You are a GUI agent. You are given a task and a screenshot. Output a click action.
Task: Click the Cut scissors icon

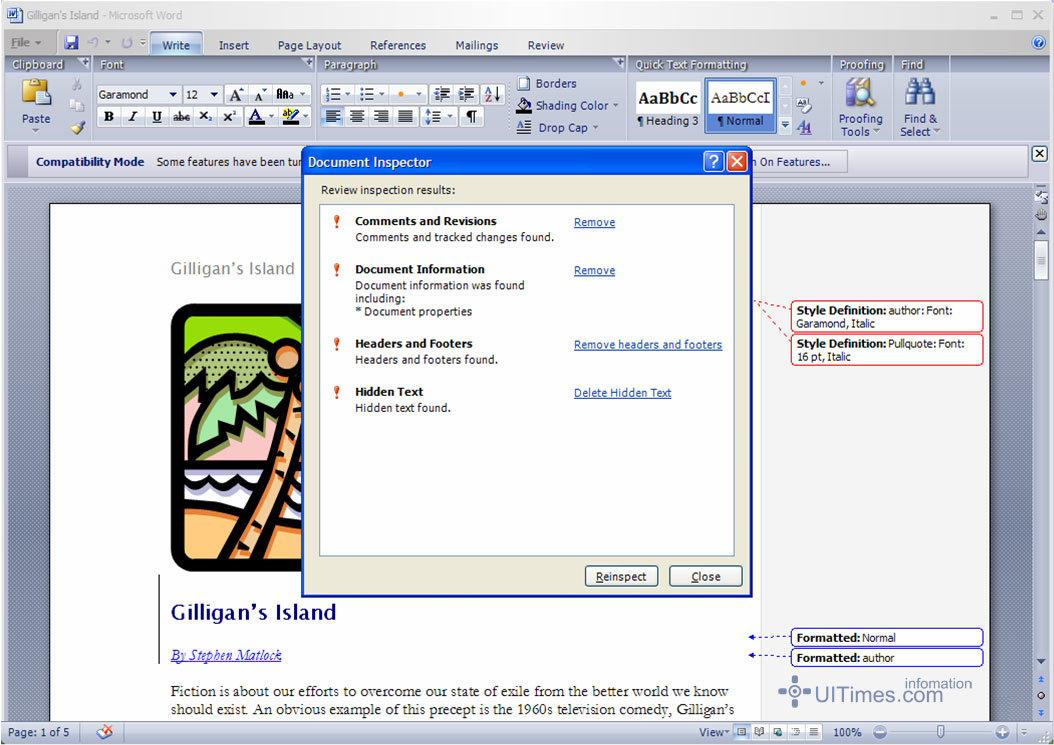pyautogui.click(x=77, y=85)
